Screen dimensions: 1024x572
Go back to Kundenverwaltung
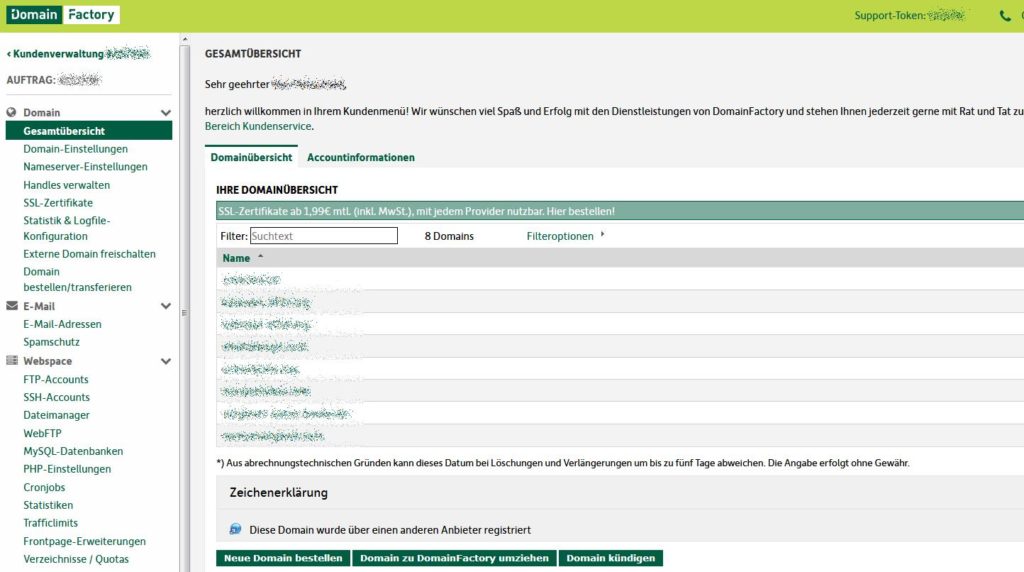tap(55, 54)
